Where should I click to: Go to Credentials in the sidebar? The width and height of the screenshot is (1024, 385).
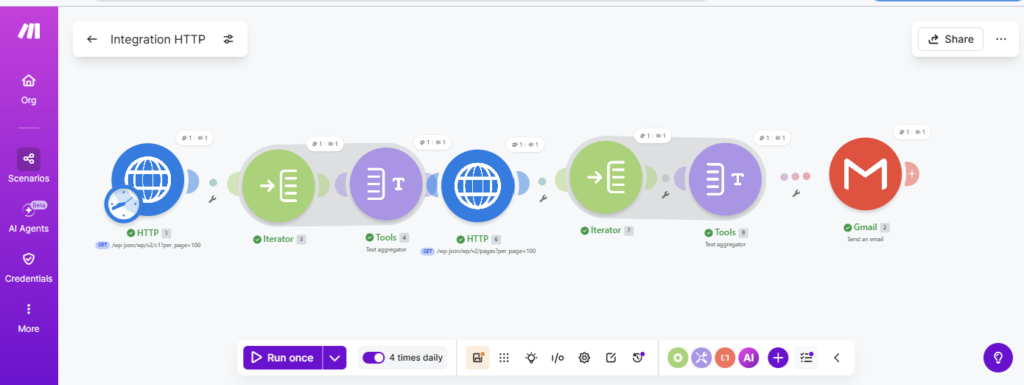point(28,268)
